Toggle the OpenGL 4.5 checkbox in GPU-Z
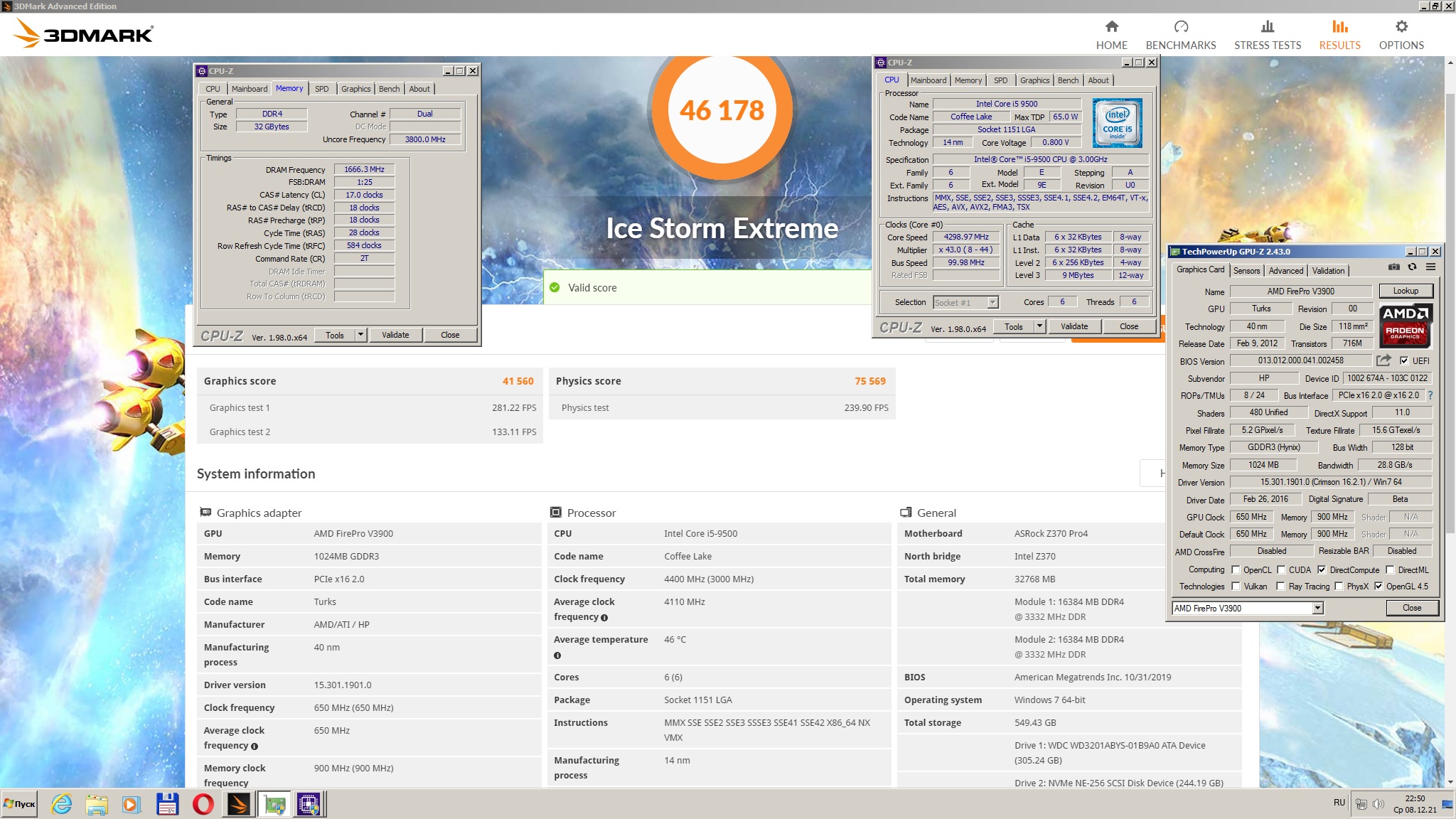Viewport: 1456px width, 819px height. click(x=1379, y=586)
